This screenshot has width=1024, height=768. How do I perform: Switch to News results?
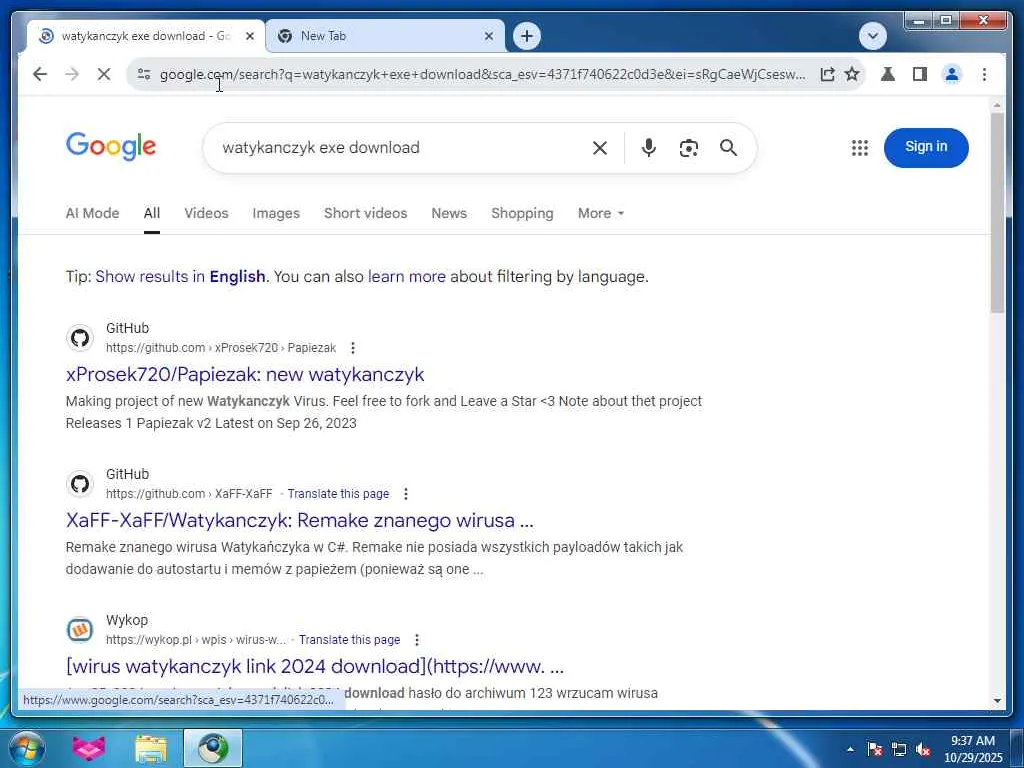[x=449, y=214]
